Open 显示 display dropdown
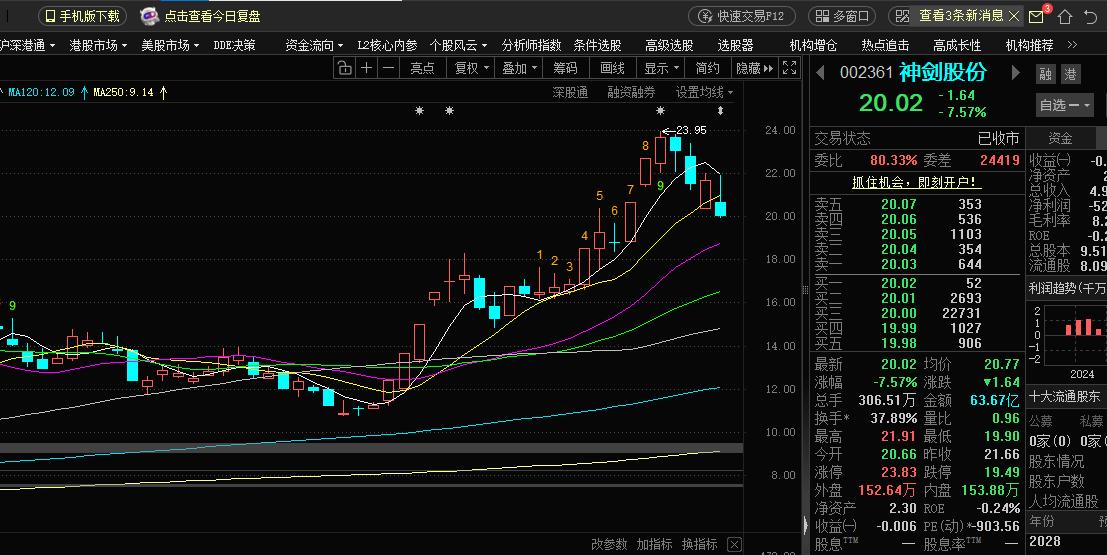1107x555 pixels. click(661, 68)
